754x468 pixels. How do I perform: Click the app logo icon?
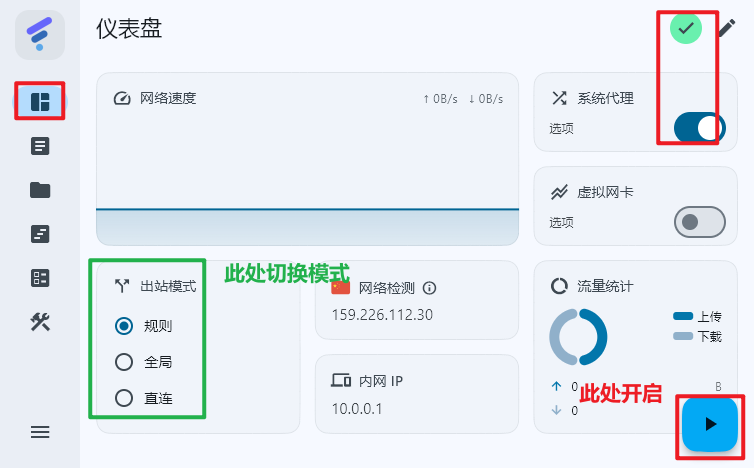(40, 35)
